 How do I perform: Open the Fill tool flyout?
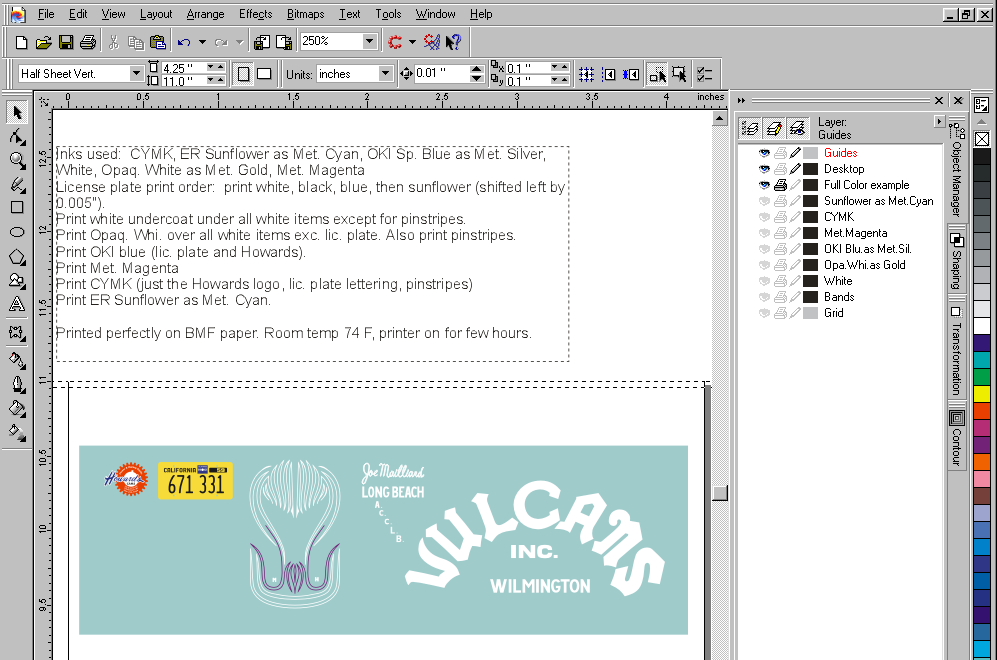point(17,409)
